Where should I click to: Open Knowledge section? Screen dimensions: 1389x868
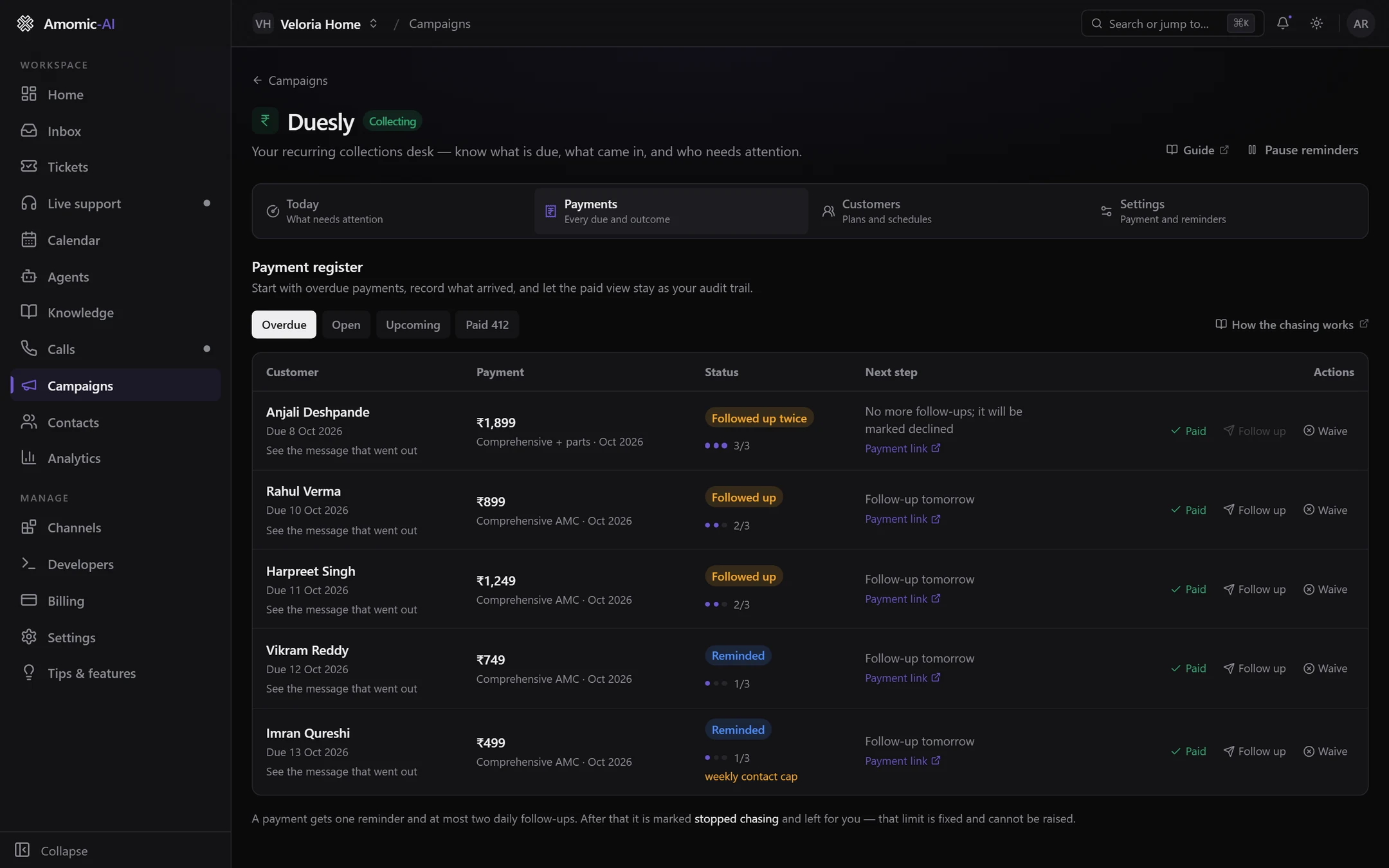tap(116, 313)
